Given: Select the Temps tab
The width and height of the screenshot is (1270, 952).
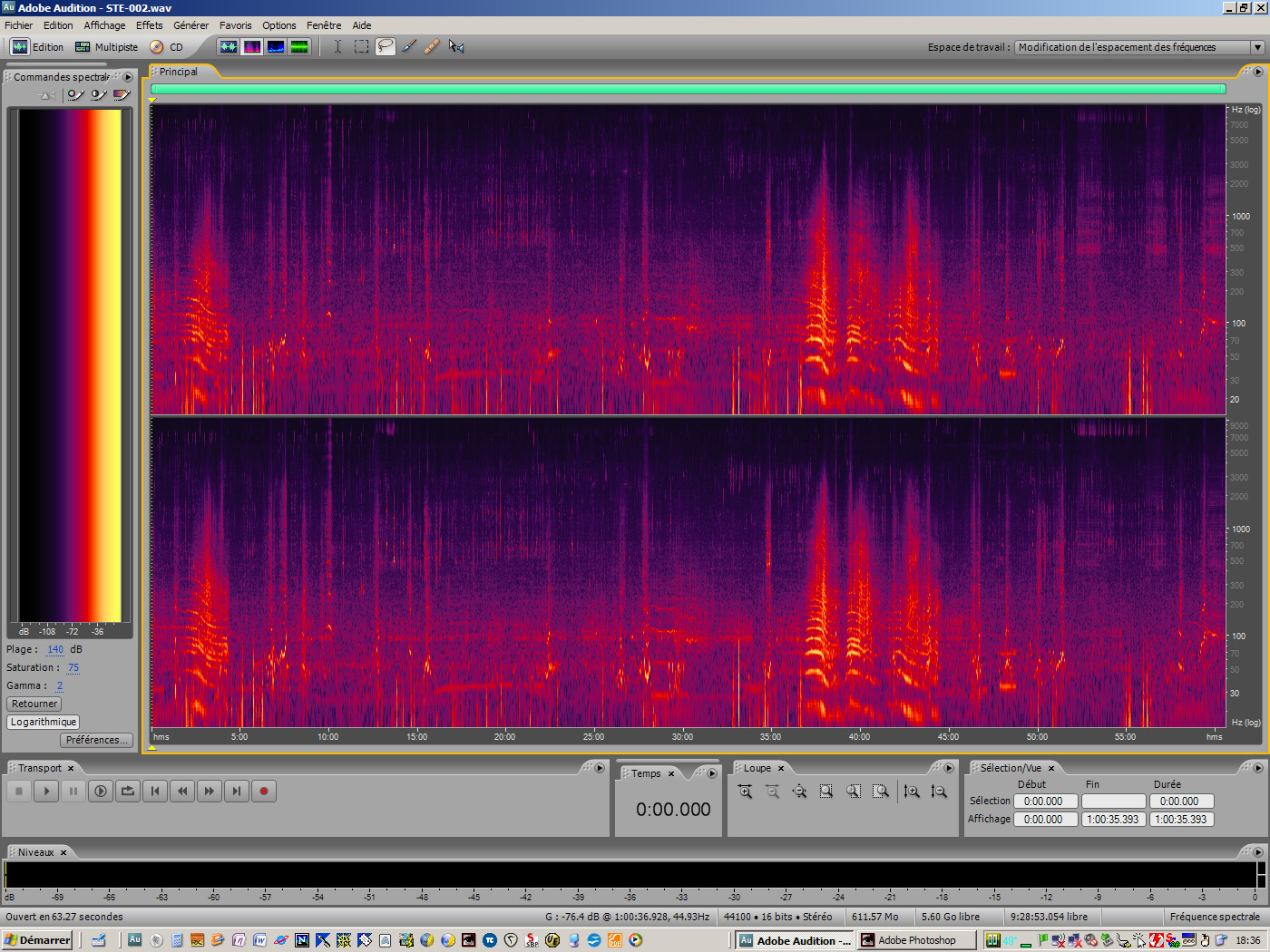Looking at the screenshot, I should (x=647, y=773).
